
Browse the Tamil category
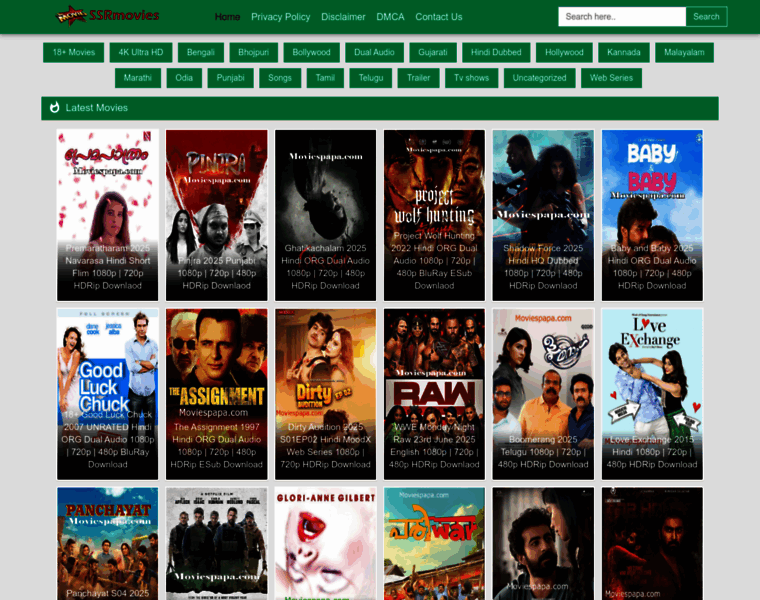click(x=325, y=78)
